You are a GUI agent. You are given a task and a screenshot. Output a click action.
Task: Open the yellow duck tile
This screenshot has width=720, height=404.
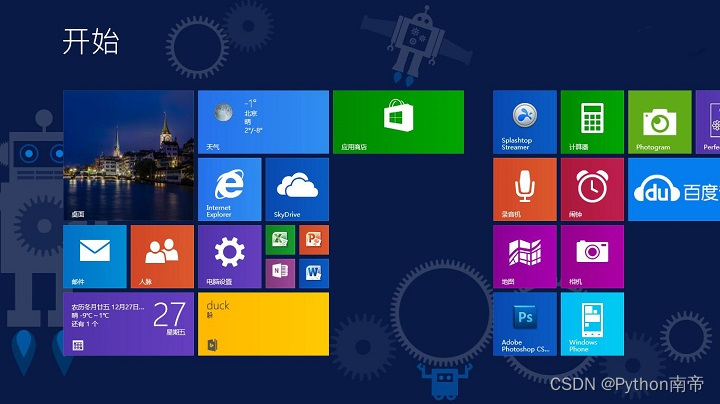coord(263,324)
